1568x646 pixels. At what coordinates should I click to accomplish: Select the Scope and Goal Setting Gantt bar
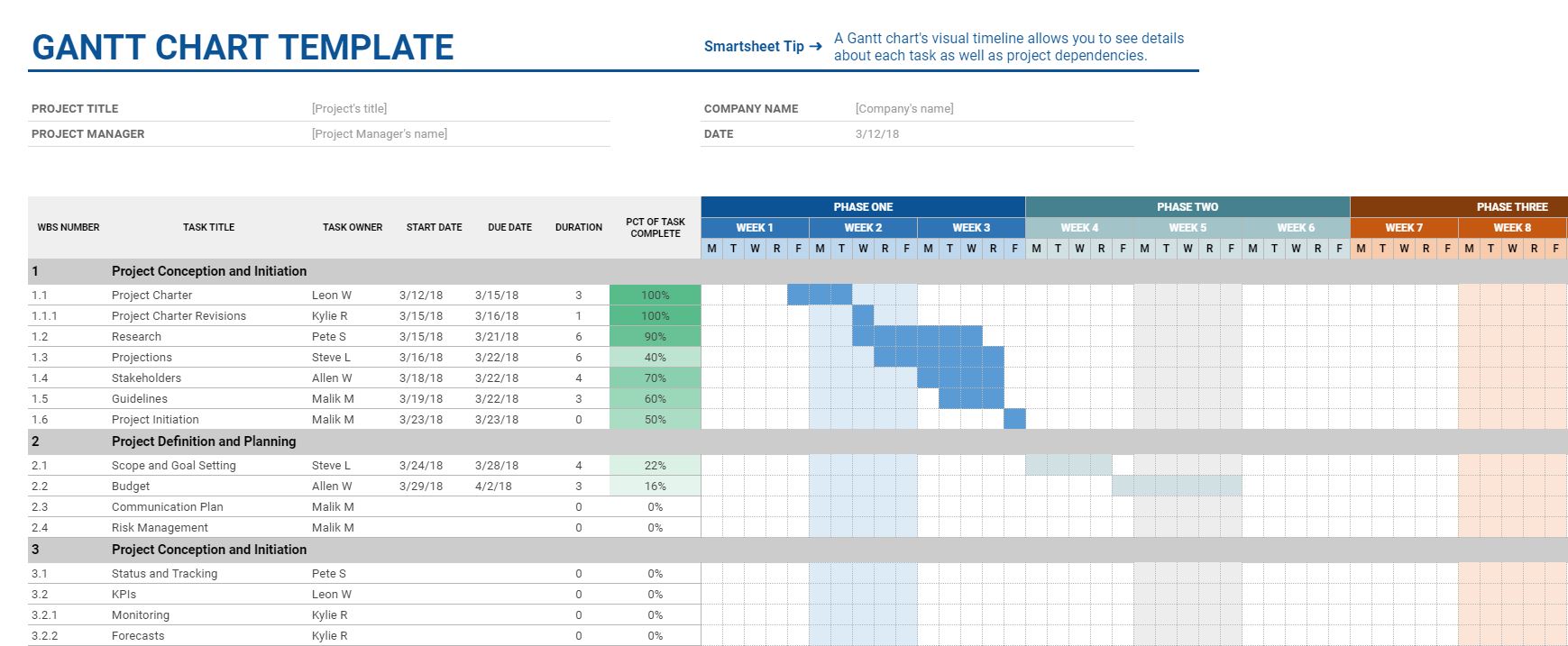coord(1068,466)
